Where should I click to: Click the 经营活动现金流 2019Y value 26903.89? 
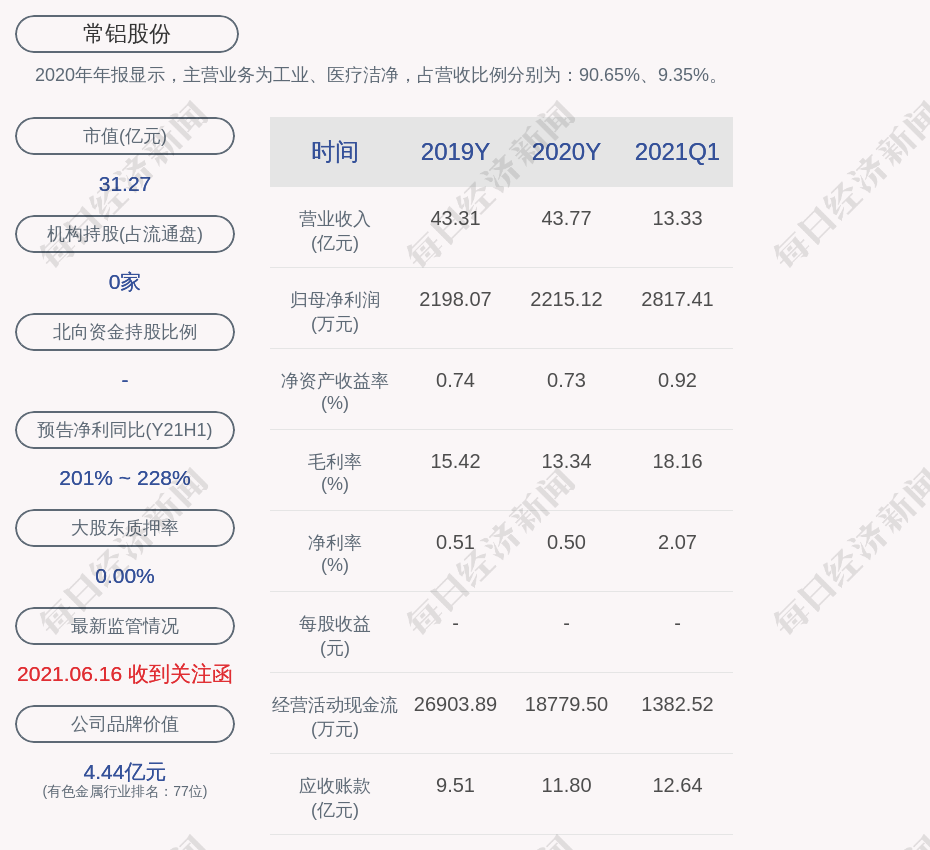point(455,704)
